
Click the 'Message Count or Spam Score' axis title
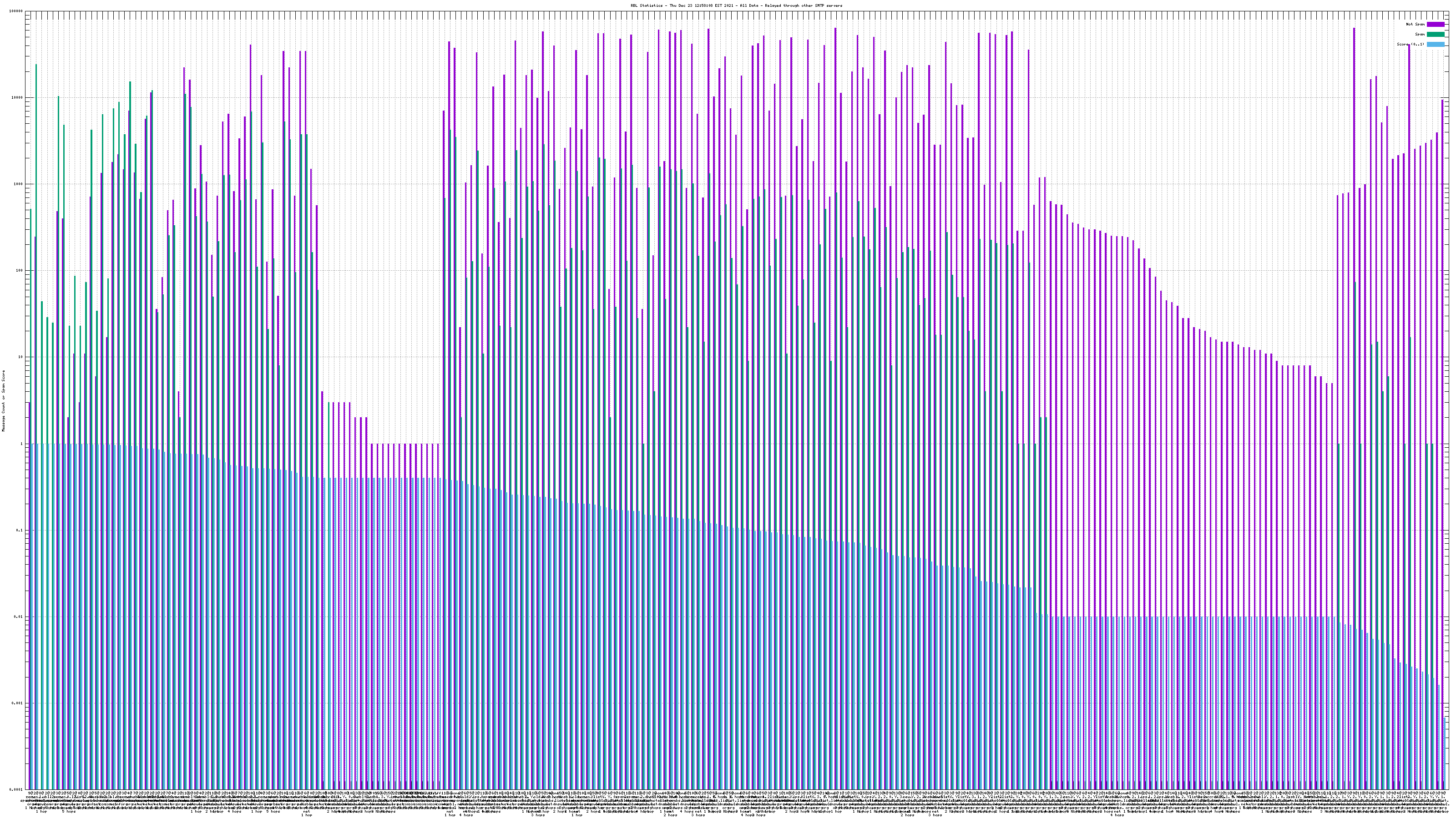click(3, 401)
